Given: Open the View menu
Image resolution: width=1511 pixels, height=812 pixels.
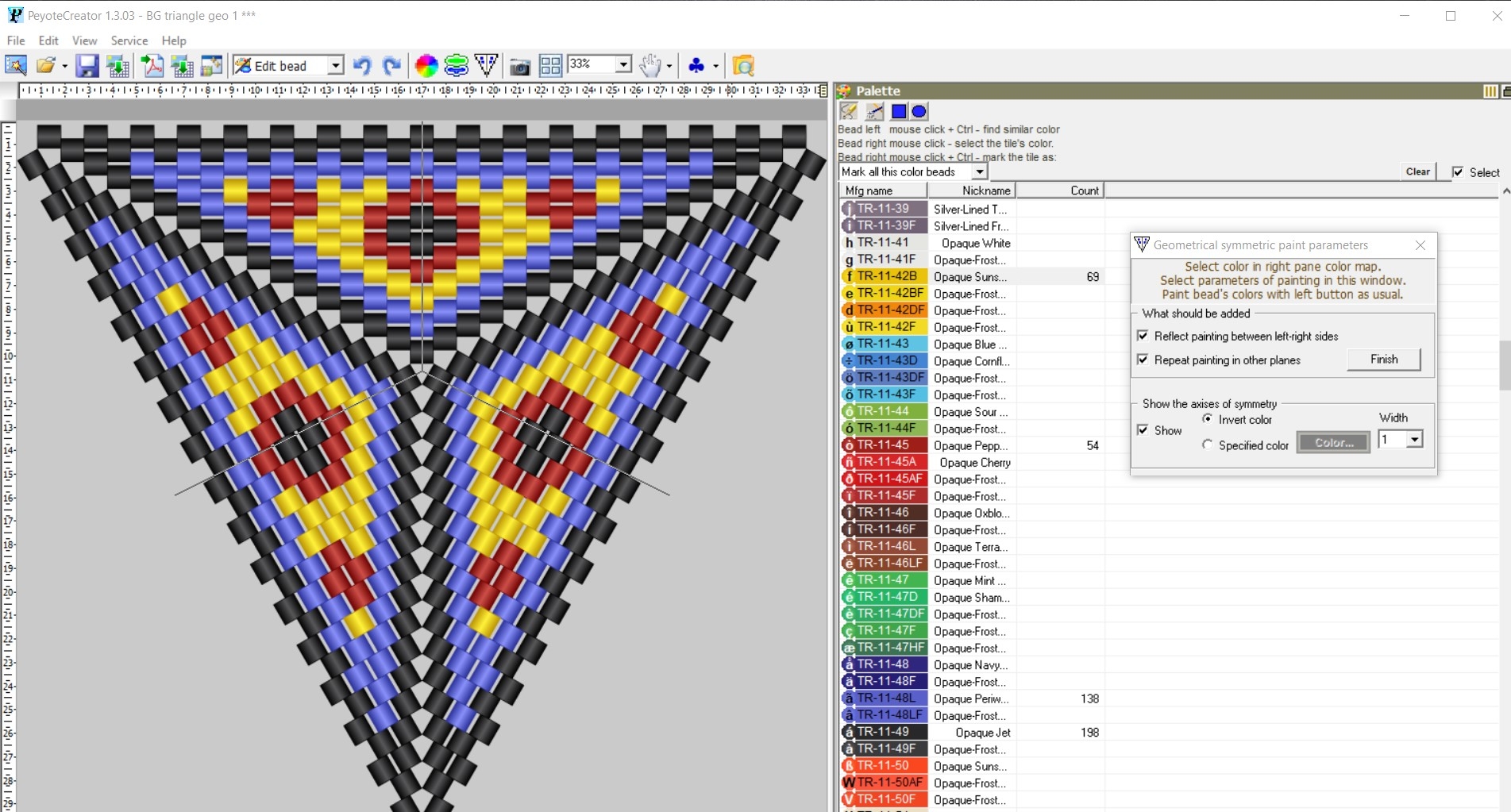Looking at the screenshot, I should 84,40.
